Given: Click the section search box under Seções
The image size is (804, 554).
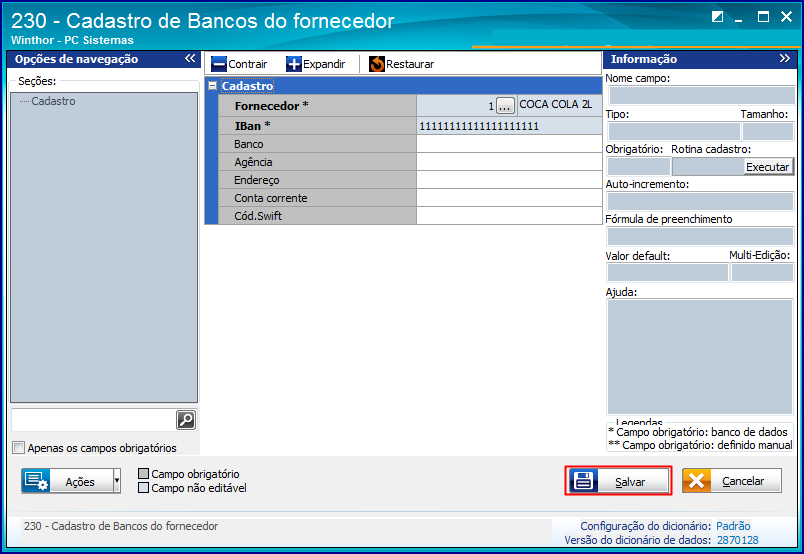Looking at the screenshot, I should tap(93, 420).
